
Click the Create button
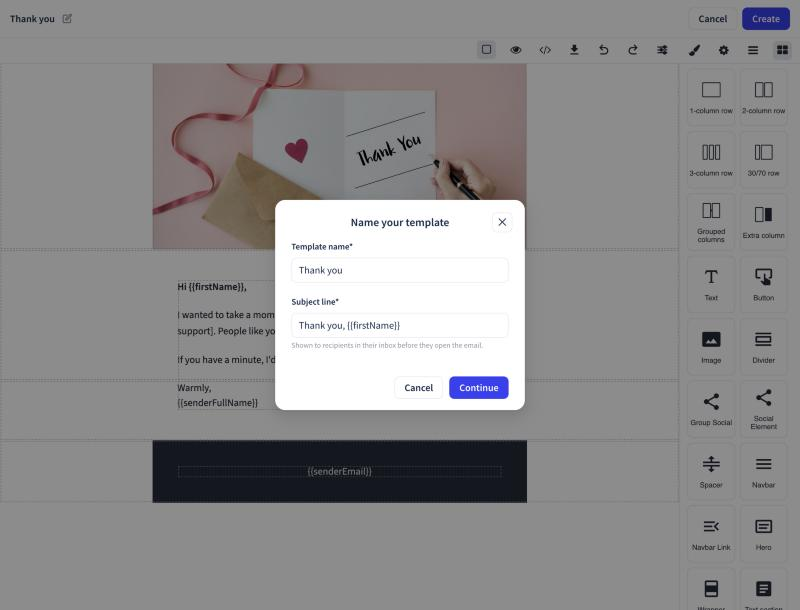766,19
